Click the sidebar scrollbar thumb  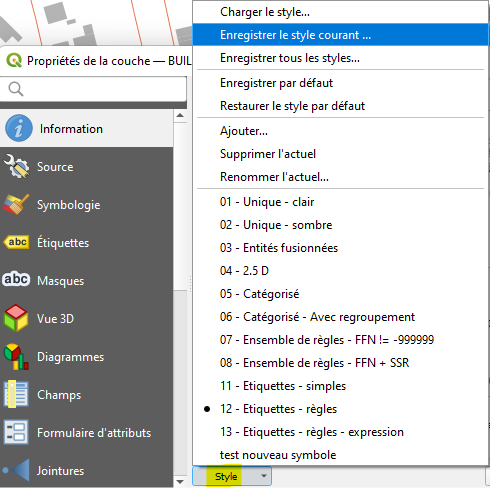180,206
